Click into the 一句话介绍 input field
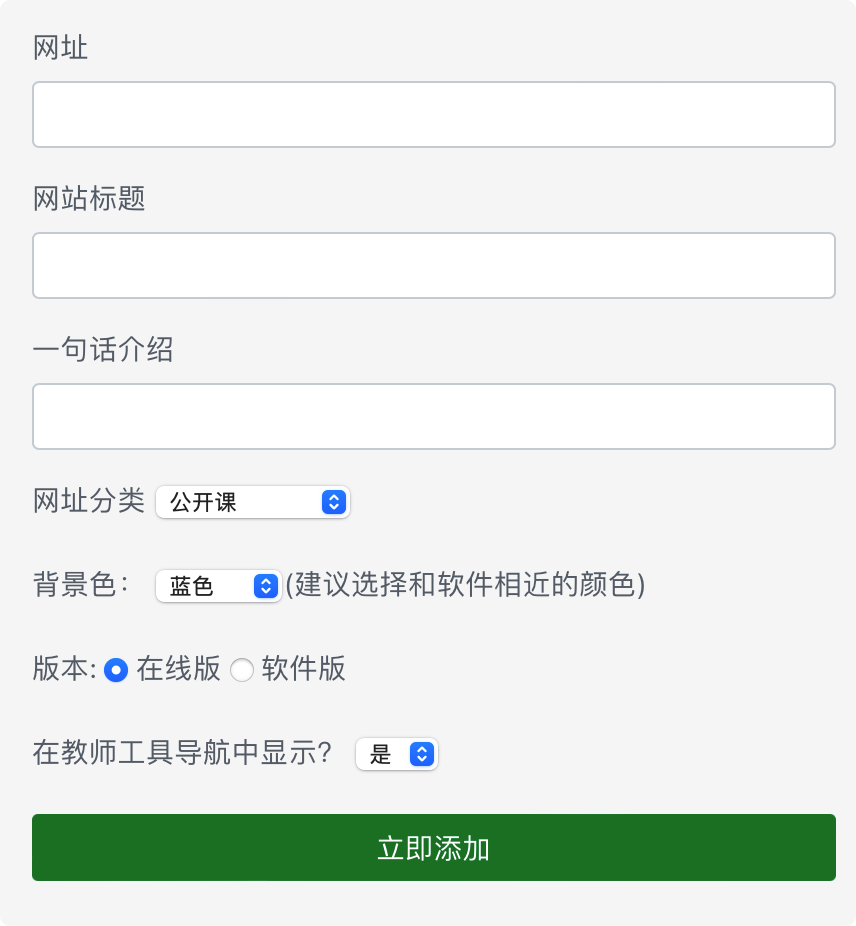 point(433,417)
